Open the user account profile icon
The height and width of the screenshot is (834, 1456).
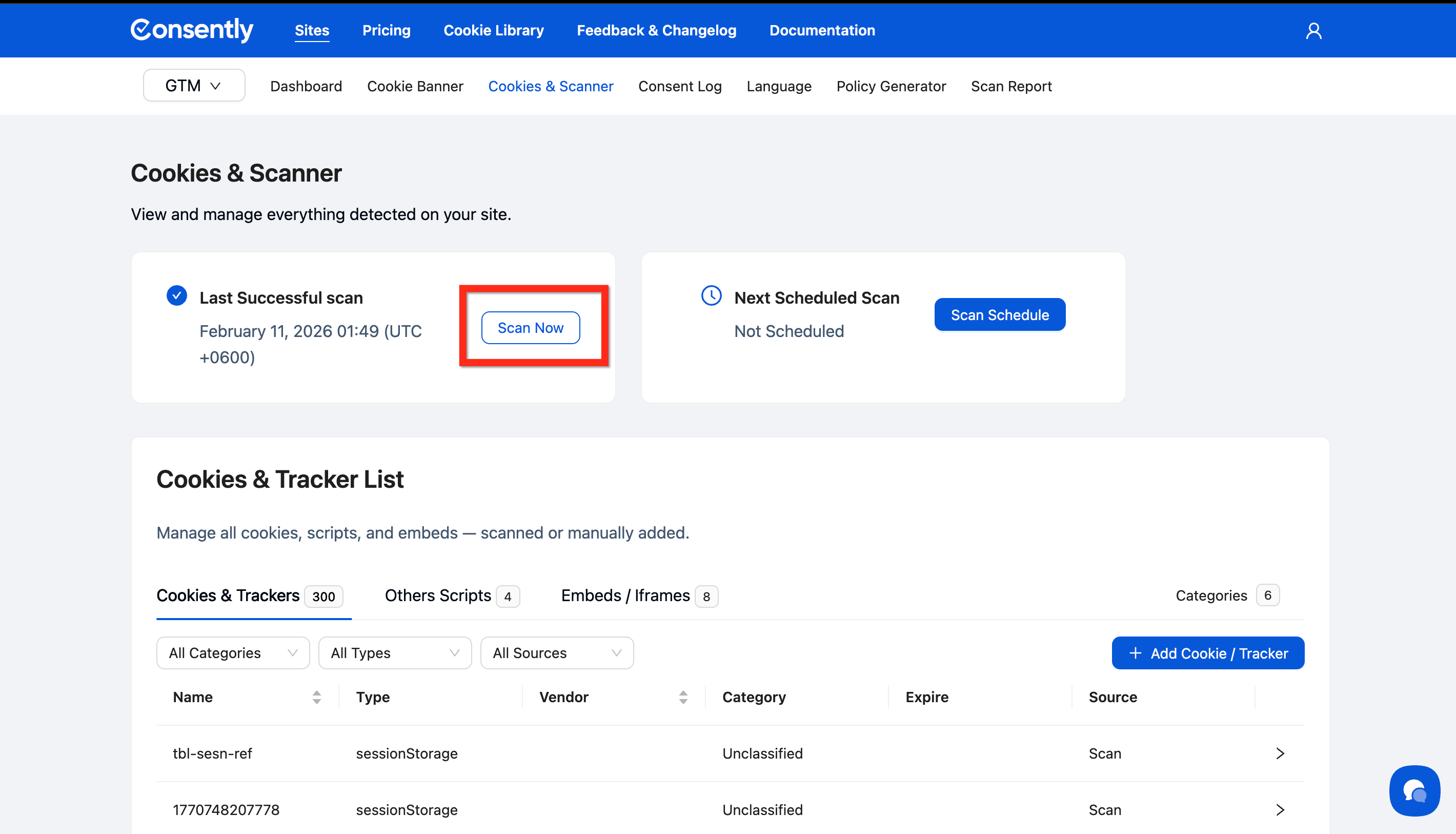1313,30
